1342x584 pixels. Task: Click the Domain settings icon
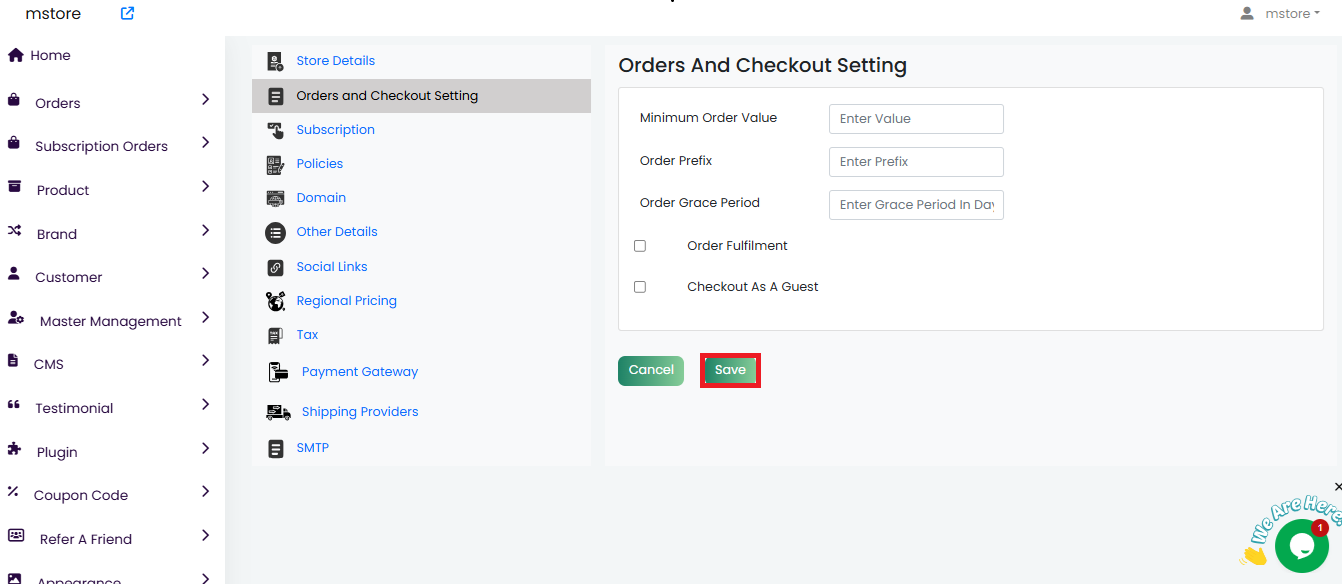pyautogui.click(x=276, y=198)
